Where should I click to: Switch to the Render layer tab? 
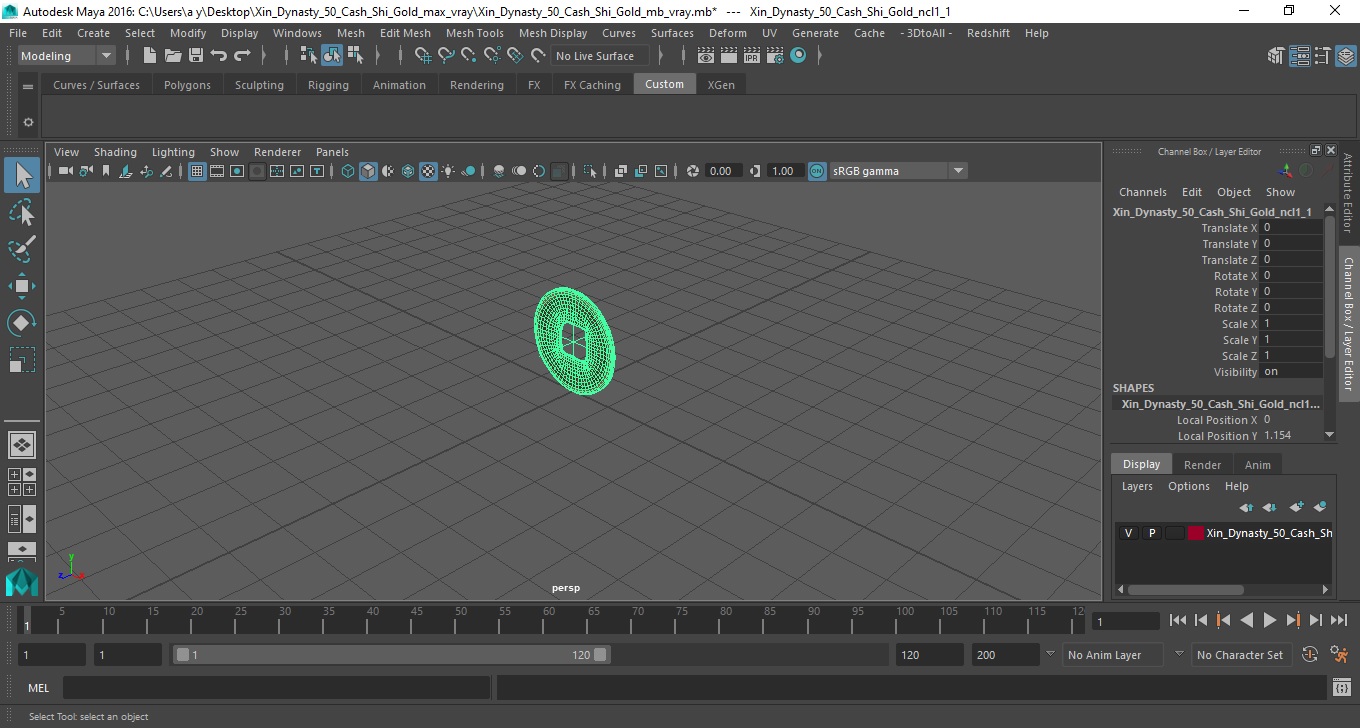(x=1202, y=465)
